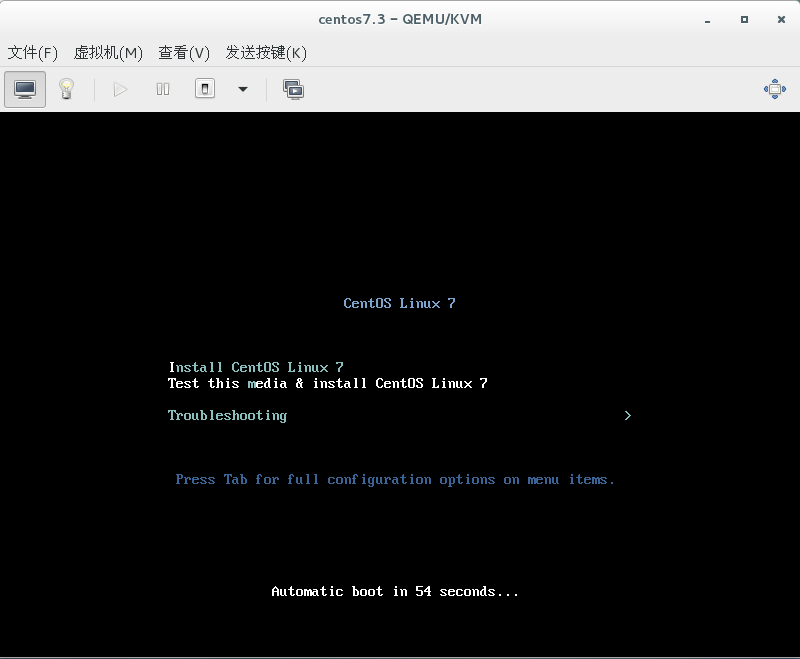
Task: Select Install CentOS Linux 7 entry
Action: point(256,367)
